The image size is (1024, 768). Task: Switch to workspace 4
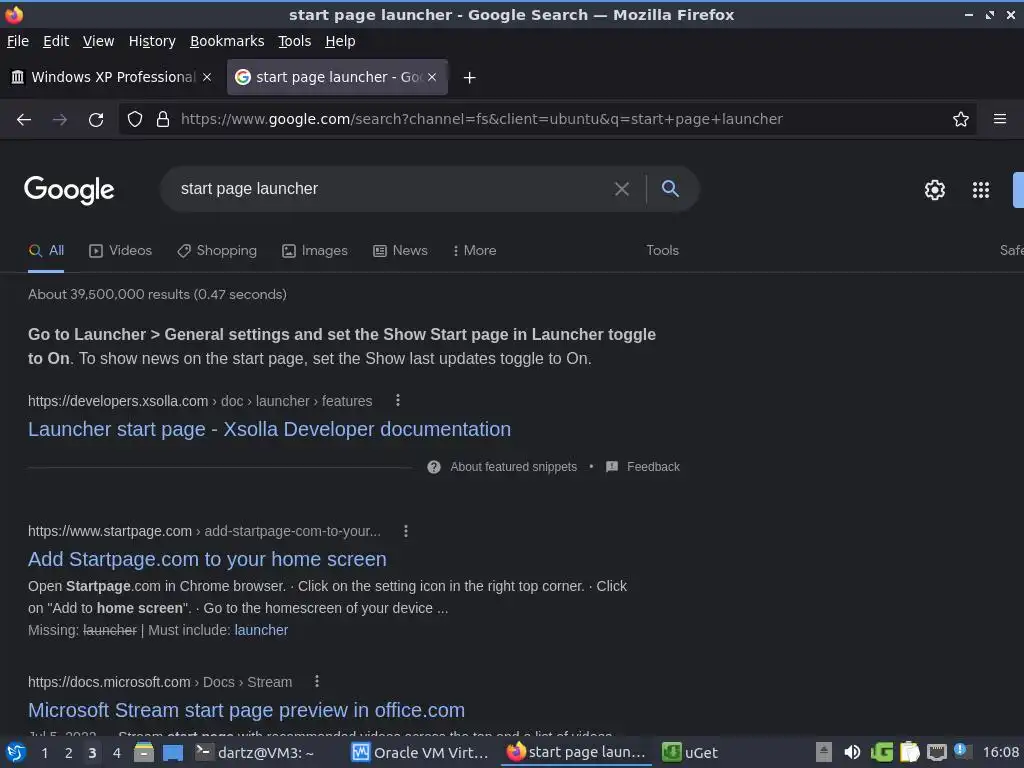[x=117, y=753]
